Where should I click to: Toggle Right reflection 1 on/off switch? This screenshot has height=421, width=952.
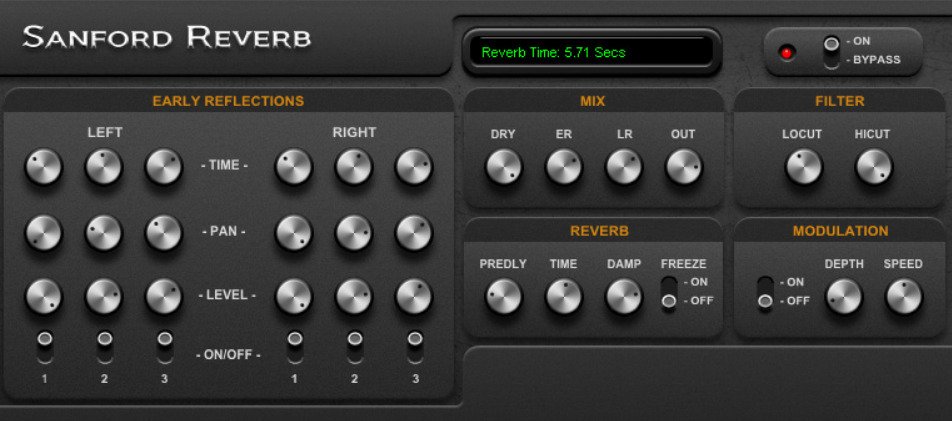pyautogui.click(x=294, y=347)
